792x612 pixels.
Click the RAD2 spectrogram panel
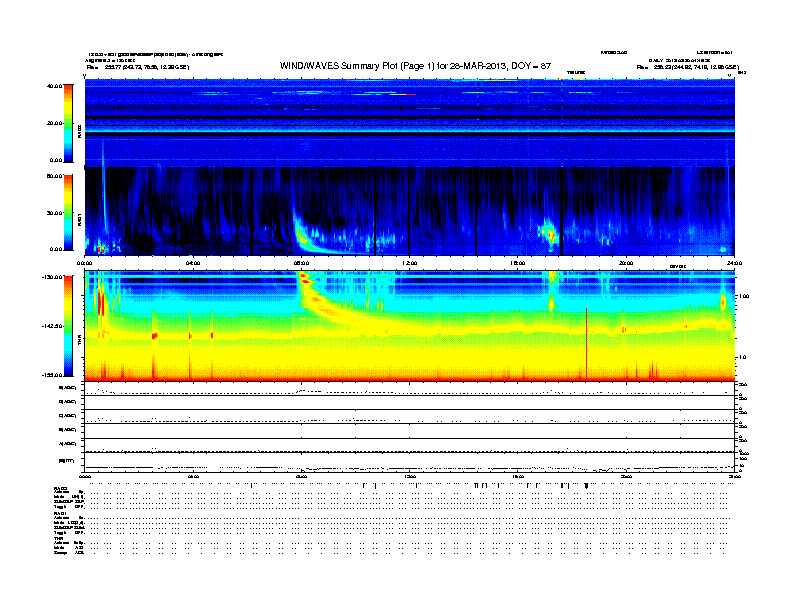tap(410, 123)
